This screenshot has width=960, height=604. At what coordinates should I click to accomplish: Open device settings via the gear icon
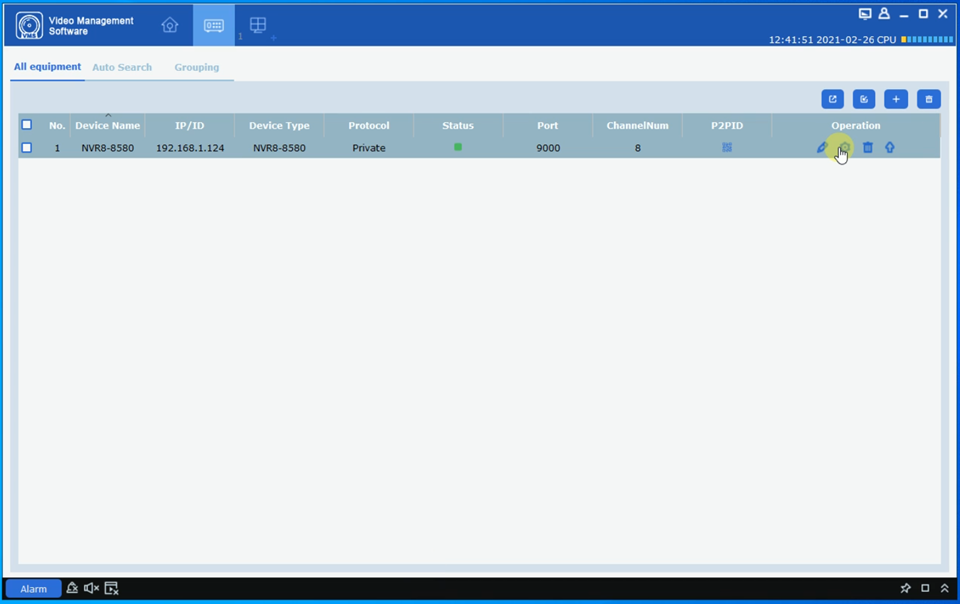(843, 147)
